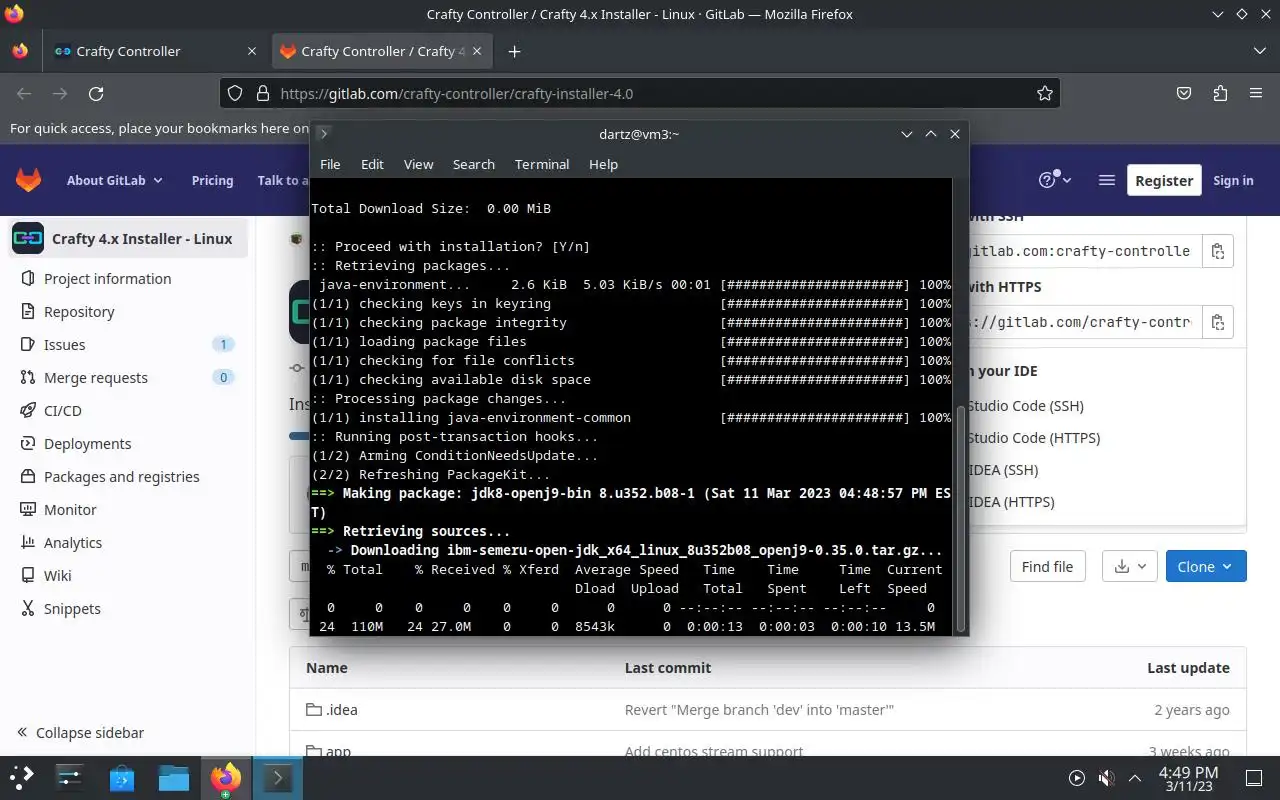Reload the current page in Firefox
Image resolution: width=1280 pixels, height=800 pixels.
click(96, 93)
